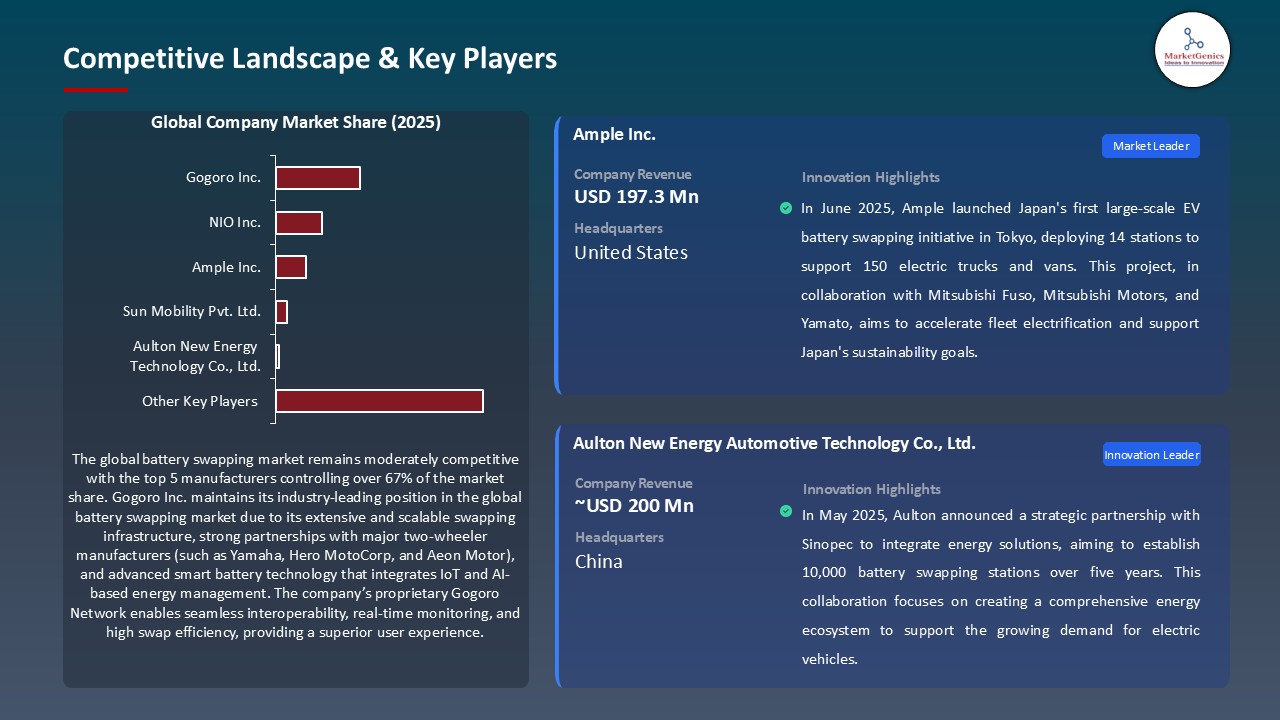Select the NIO Inc. market share bar
The width and height of the screenshot is (1280, 720).
click(x=298, y=223)
